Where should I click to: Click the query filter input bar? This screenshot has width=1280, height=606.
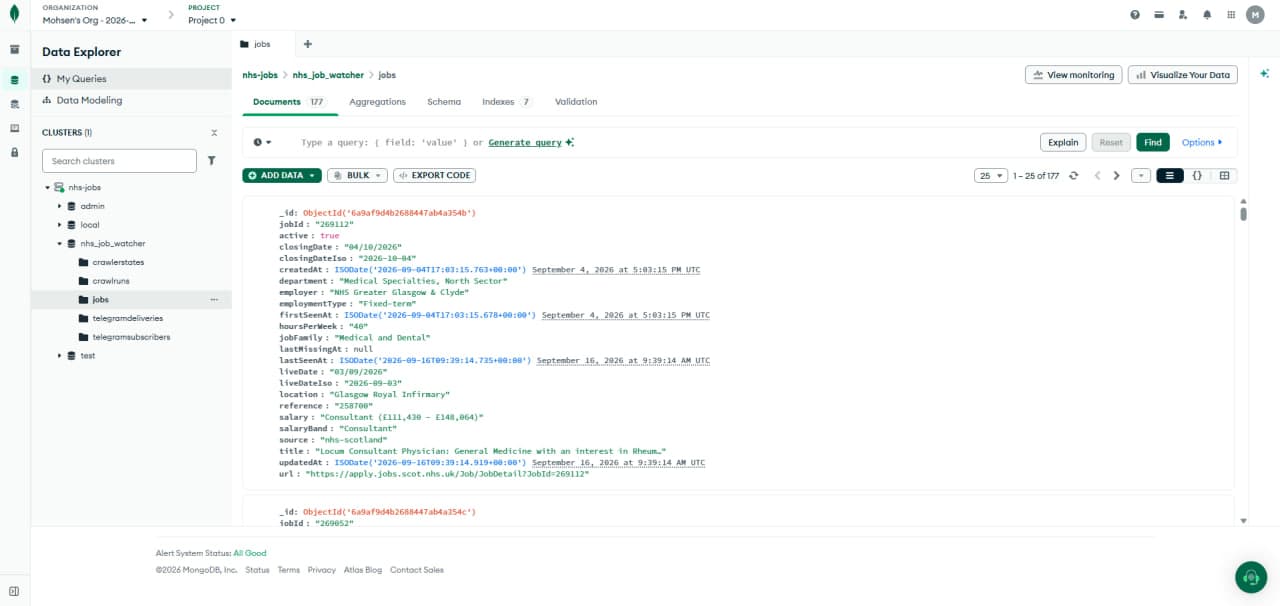click(660, 143)
